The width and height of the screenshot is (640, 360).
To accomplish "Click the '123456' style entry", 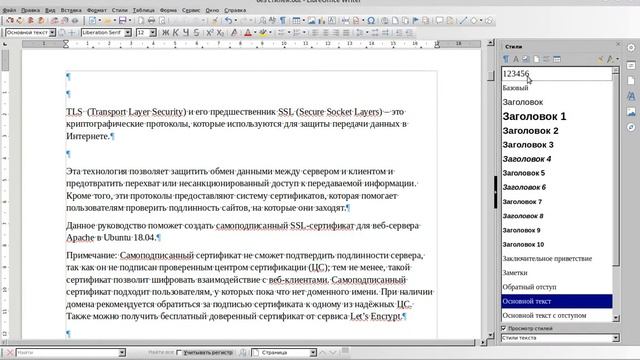I will 557,74.
